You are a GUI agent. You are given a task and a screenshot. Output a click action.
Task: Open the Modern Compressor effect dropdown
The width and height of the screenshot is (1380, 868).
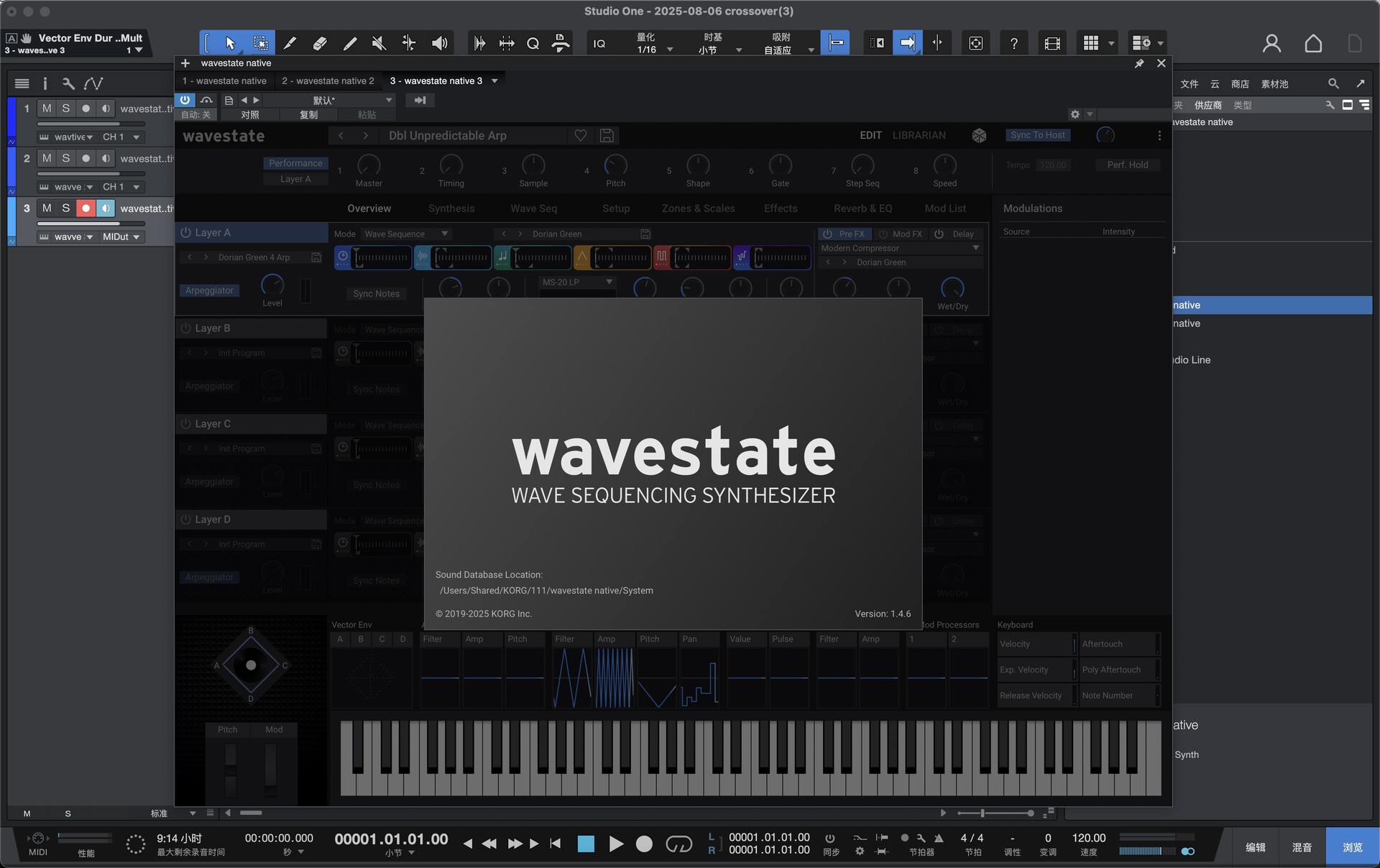point(901,249)
